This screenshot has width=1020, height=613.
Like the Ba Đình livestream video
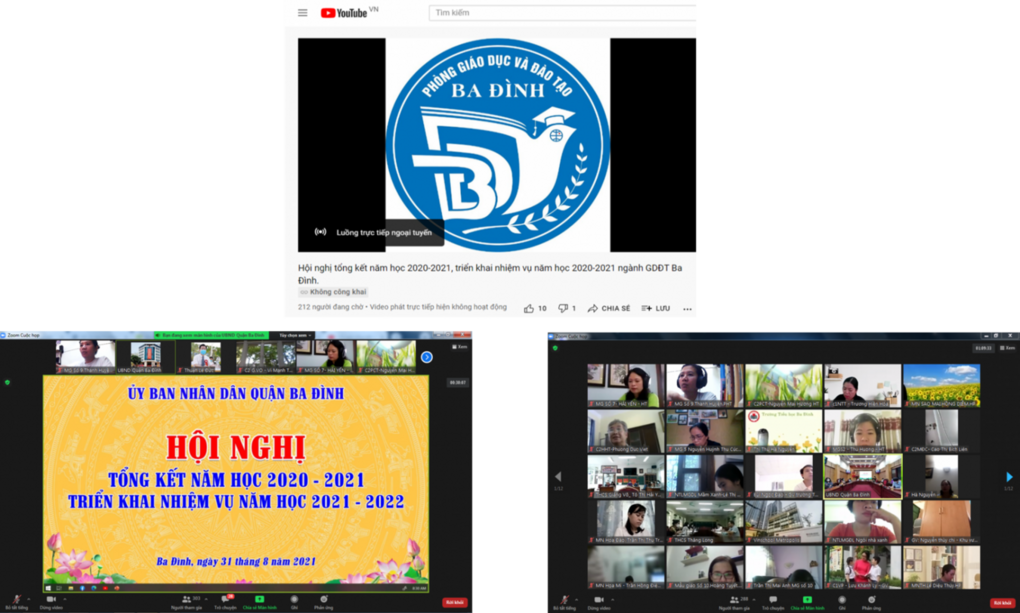click(x=529, y=308)
